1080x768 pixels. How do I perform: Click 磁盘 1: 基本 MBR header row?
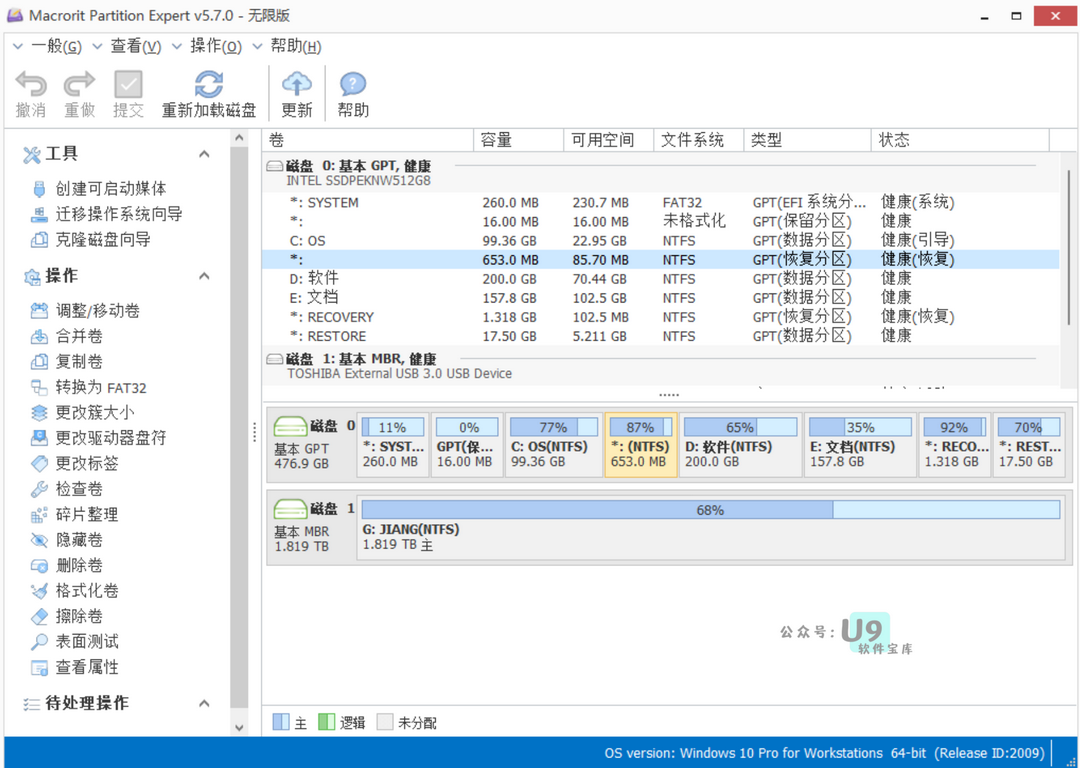[661, 366]
